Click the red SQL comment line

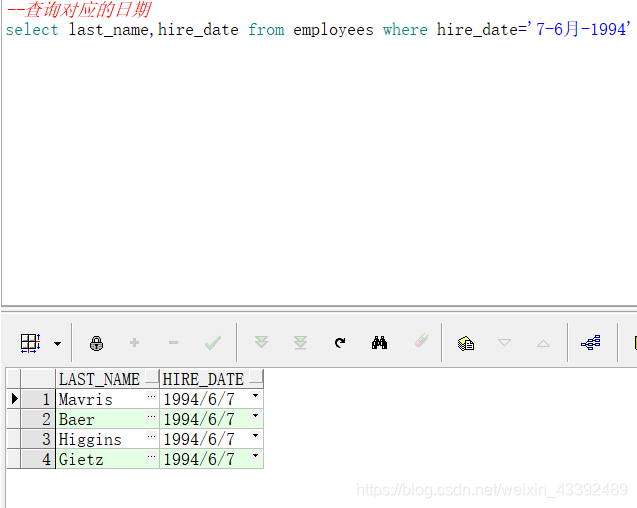(x=79, y=9)
